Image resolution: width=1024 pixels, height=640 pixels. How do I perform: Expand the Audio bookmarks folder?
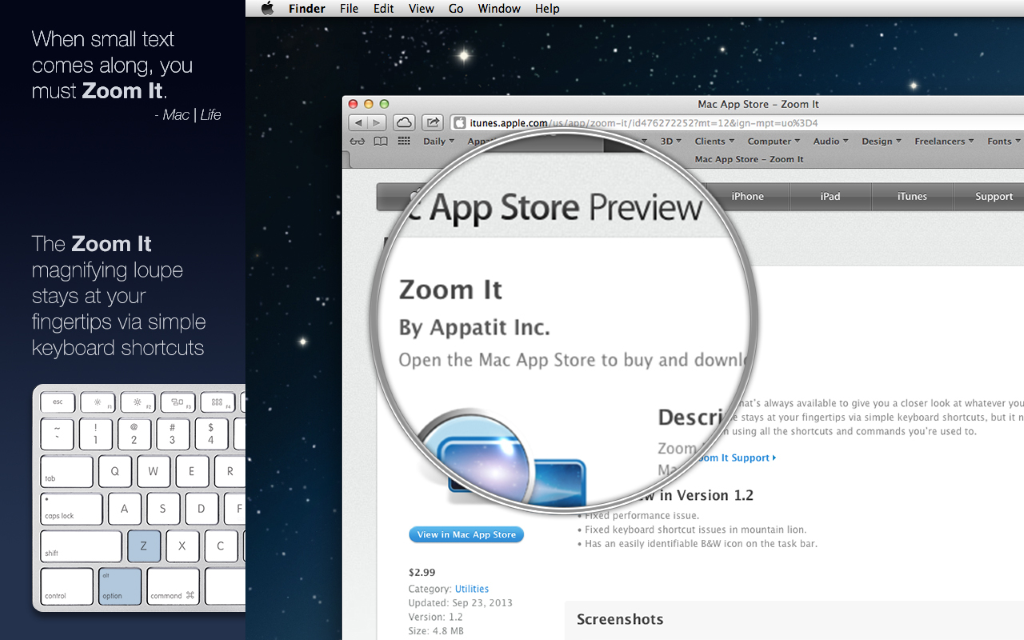point(831,141)
